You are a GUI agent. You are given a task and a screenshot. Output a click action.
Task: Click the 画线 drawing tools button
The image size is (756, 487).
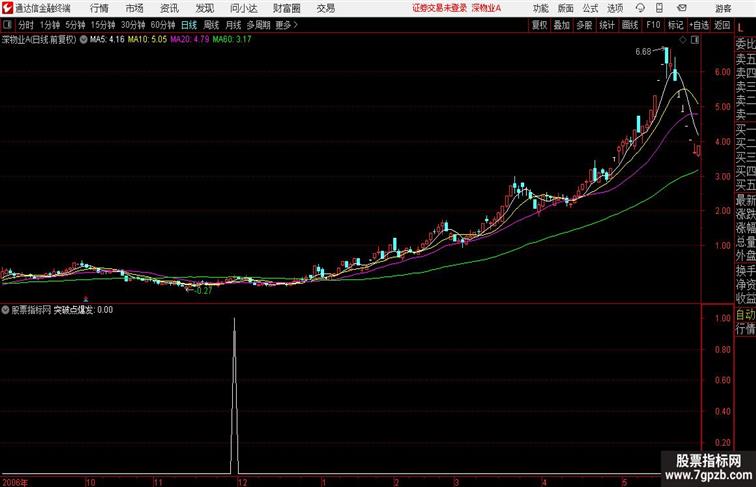[x=630, y=25]
